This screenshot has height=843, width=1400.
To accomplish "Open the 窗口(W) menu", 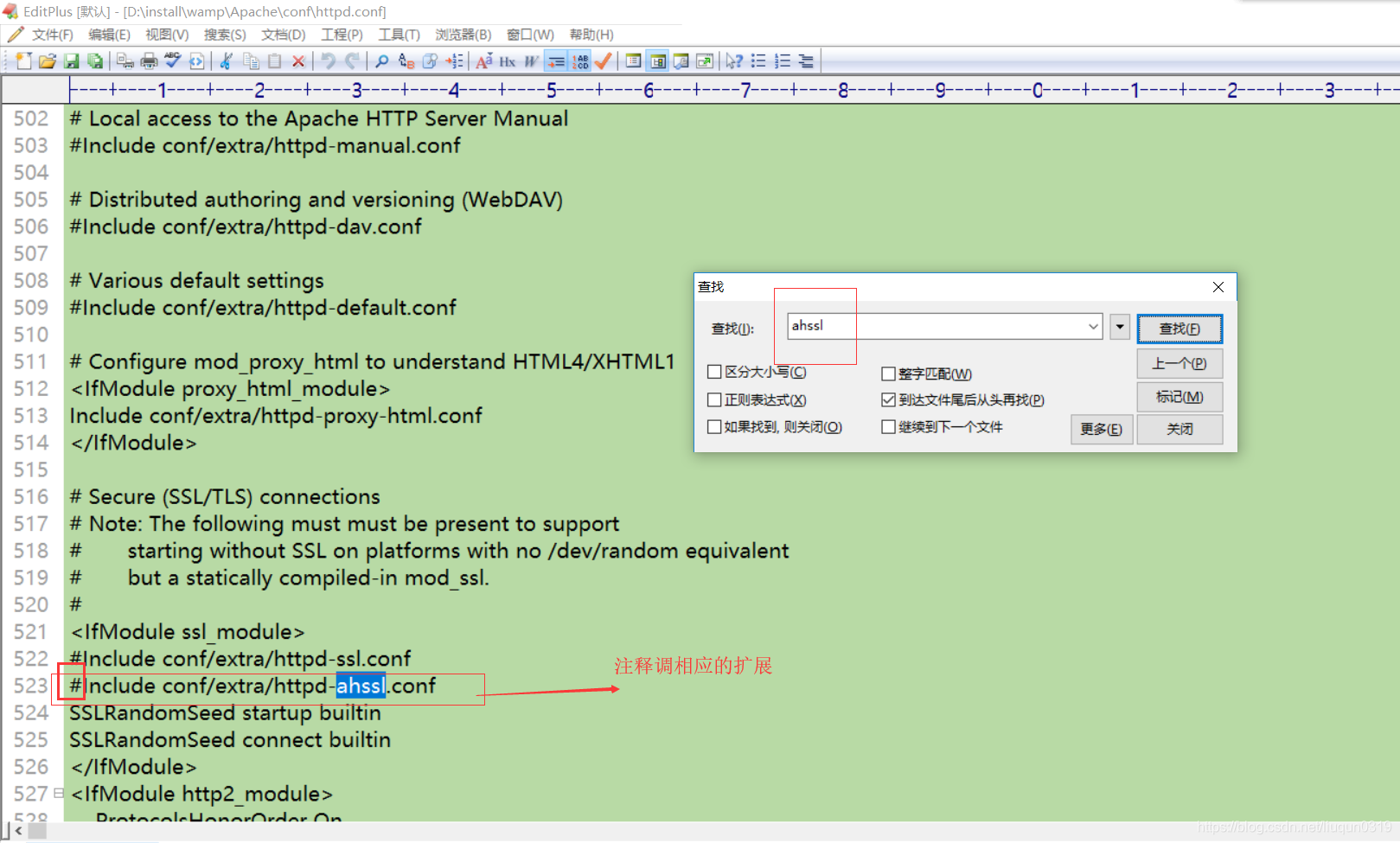I will [530, 35].
